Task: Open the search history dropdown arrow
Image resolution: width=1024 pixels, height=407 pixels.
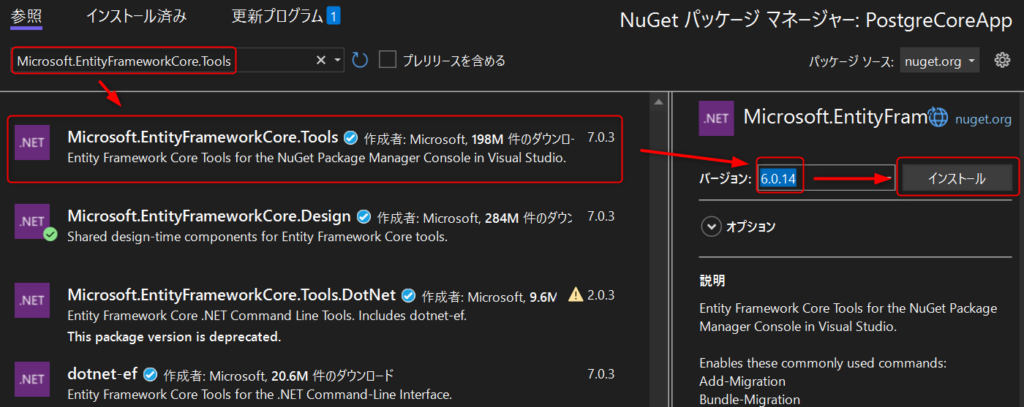Action: 338,61
